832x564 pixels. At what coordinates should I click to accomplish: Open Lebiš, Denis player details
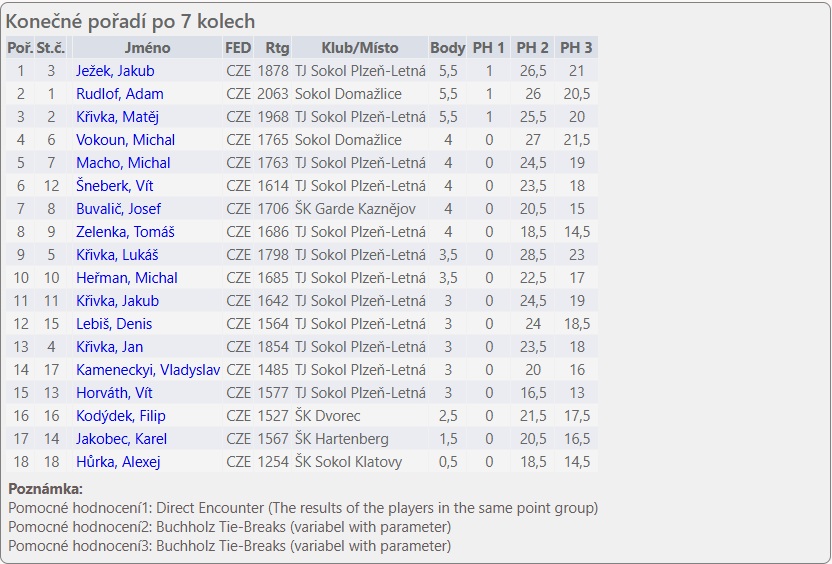click(114, 324)
